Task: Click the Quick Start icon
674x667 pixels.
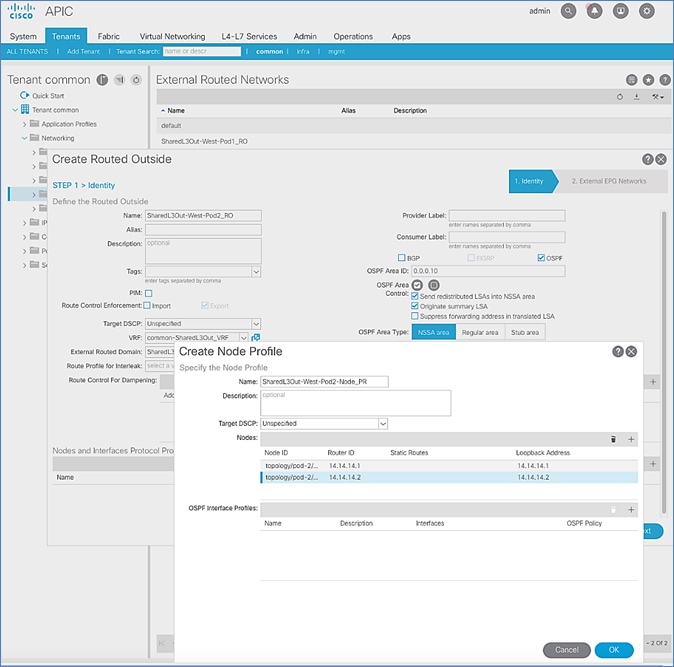Action: click(25, 95)
